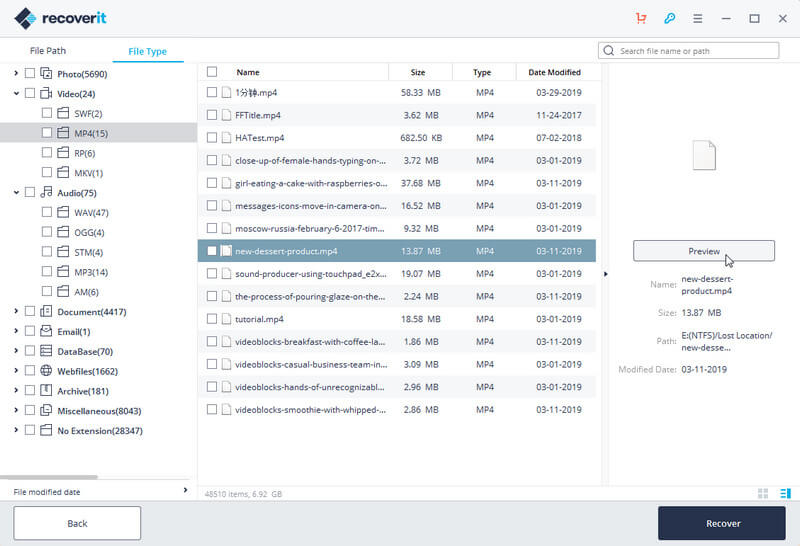Sort by the Date Modified column header

pos(555,72)
